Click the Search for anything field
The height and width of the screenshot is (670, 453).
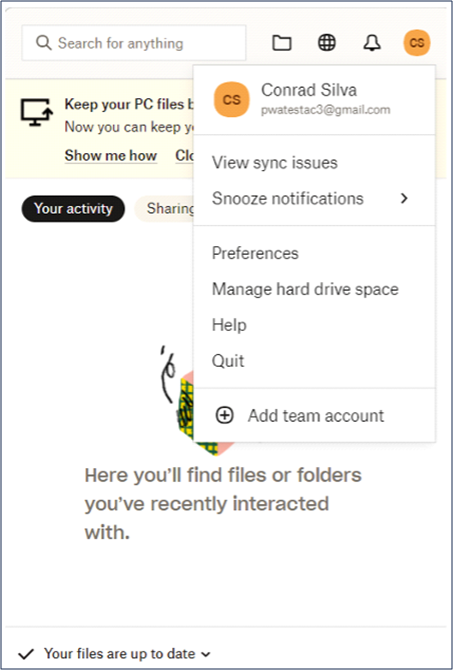click(x=134, y=43)
